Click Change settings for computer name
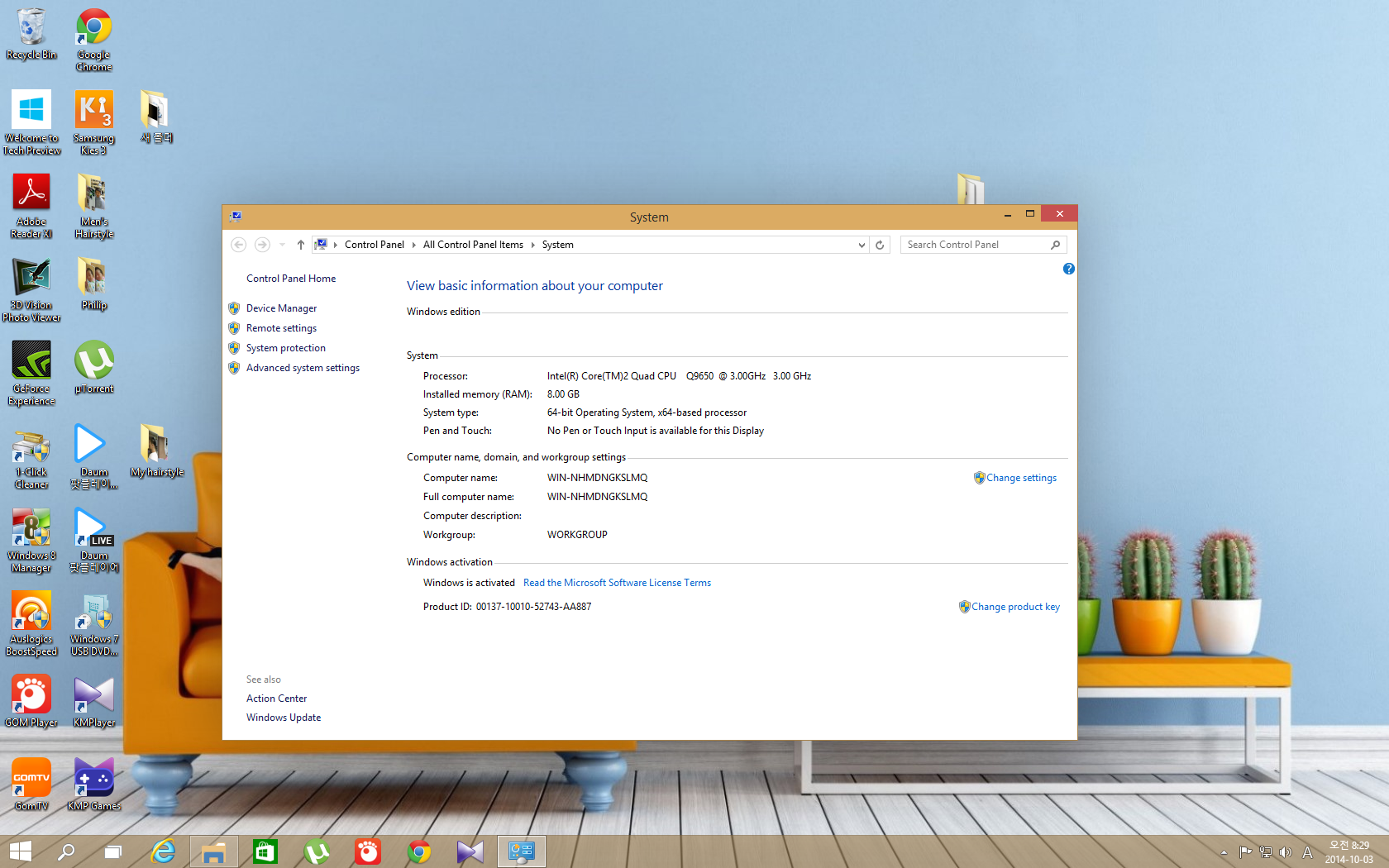This screenshot has height=868, width=1389. 1021,478
